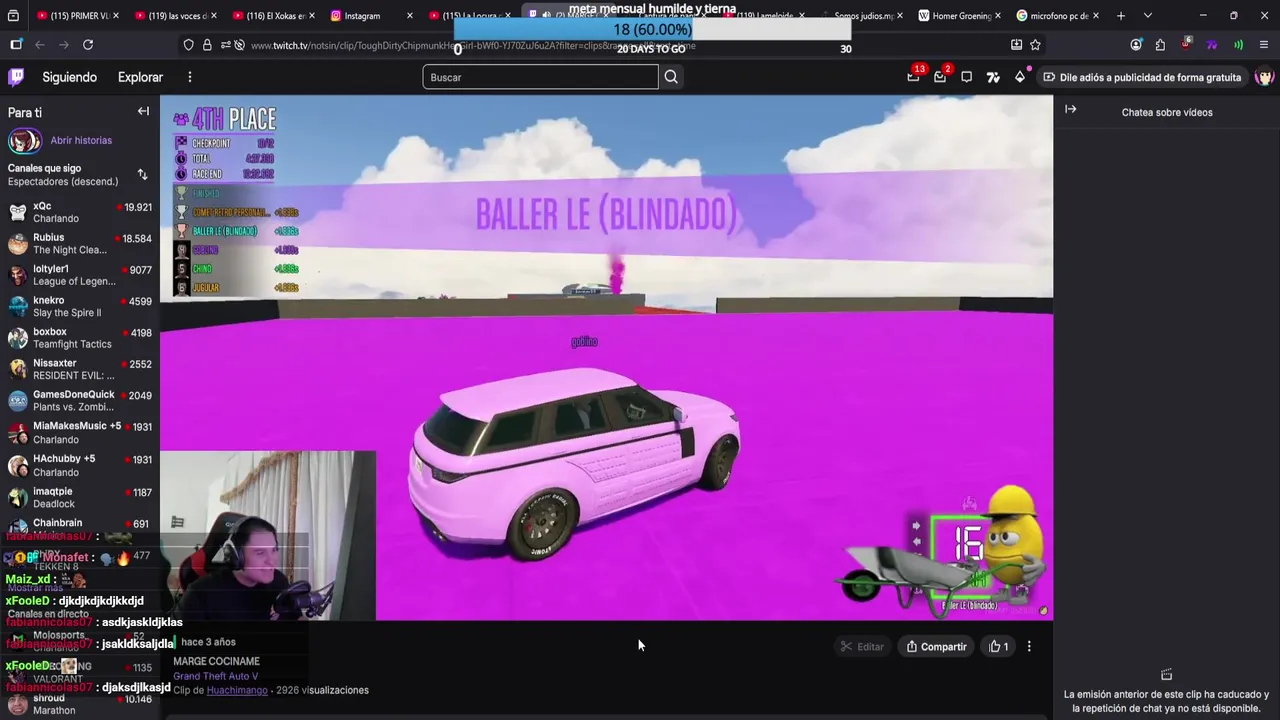
Task: Click the clip video player
Action: coord(606,358)
